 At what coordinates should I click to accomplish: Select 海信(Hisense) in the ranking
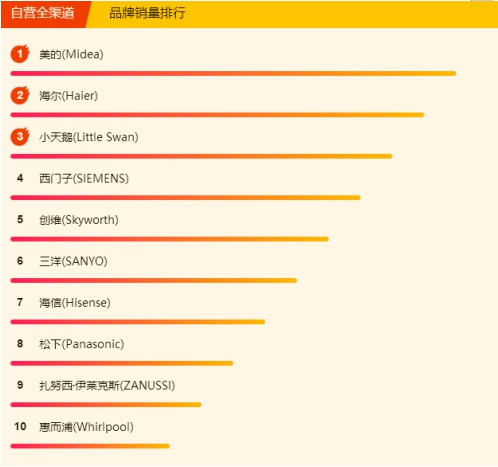point(75,303)
